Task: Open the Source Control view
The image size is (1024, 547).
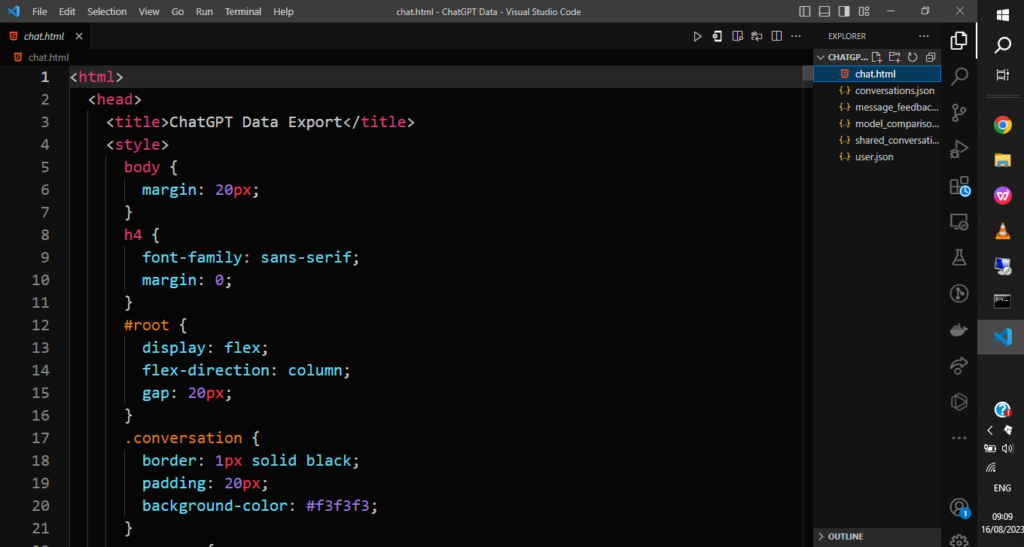Action: click(x=959, y=113)
